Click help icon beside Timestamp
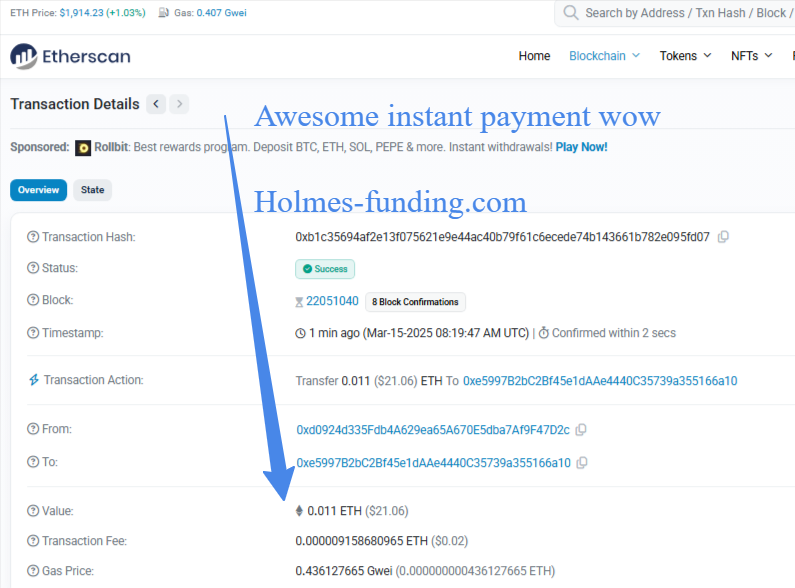795x588 pixels. (x=33, y=333)
